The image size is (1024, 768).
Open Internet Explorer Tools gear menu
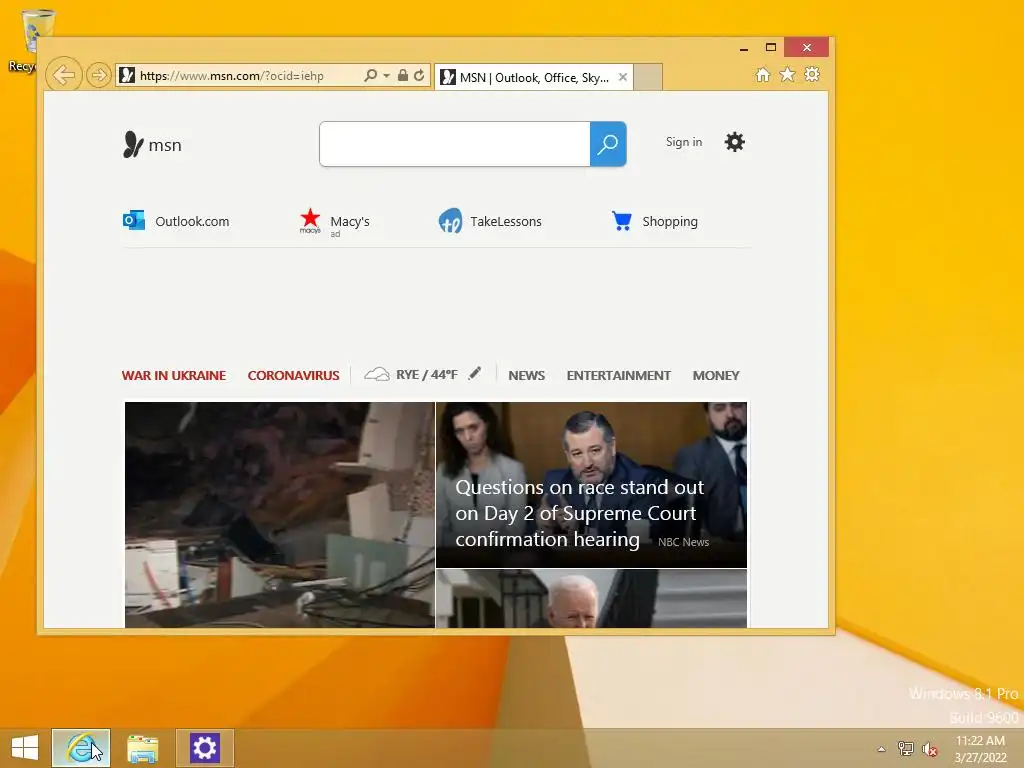812,74
